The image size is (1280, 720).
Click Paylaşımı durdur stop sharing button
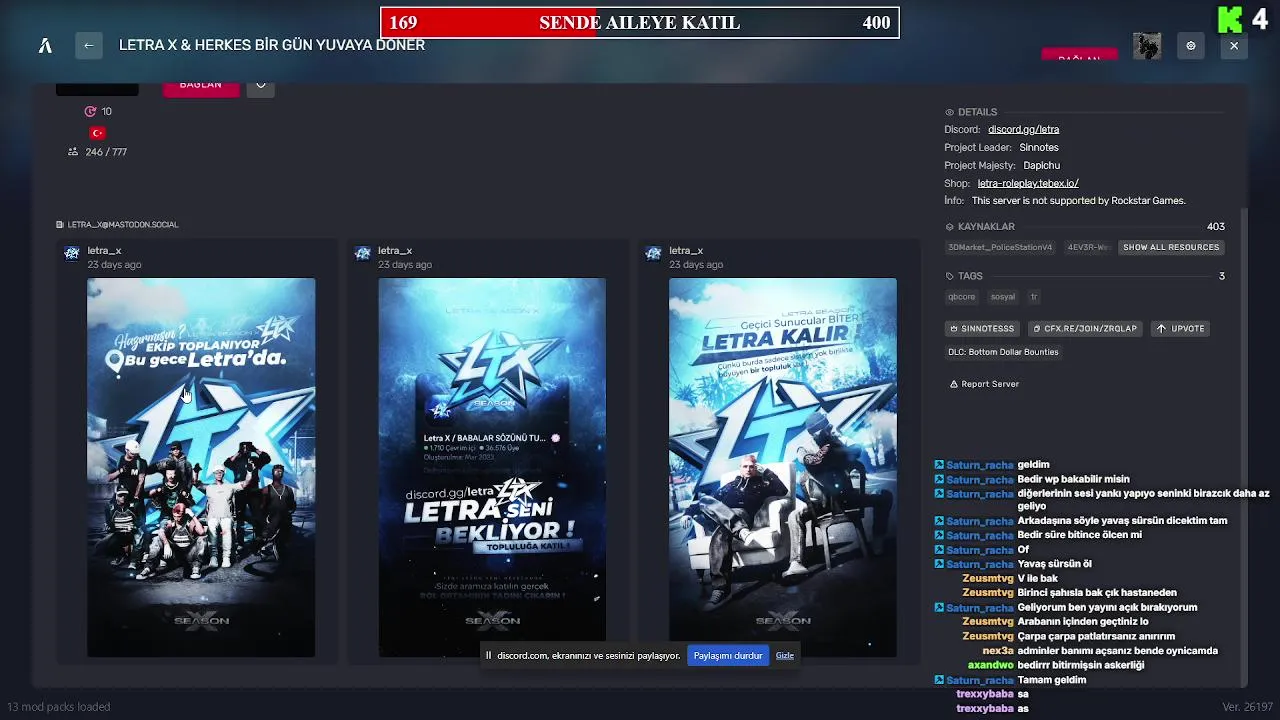(x=728, y=656)
